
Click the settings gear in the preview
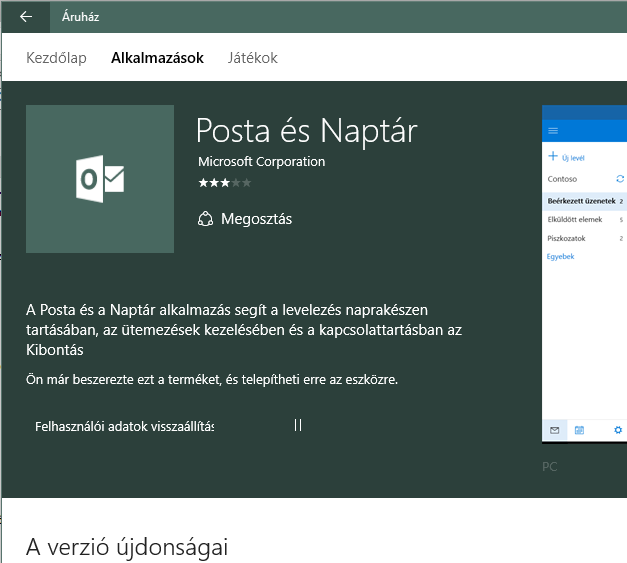618,430
